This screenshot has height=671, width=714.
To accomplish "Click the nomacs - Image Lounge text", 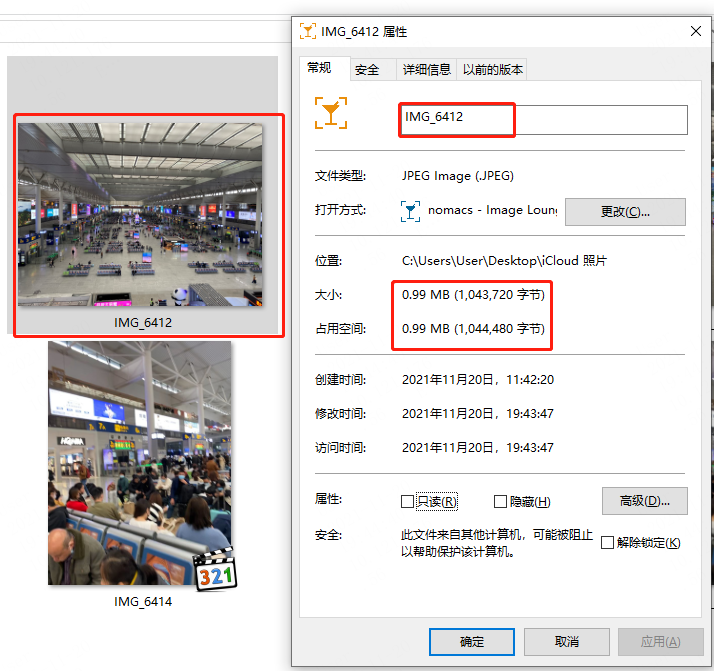I will [x=493, y=210].
